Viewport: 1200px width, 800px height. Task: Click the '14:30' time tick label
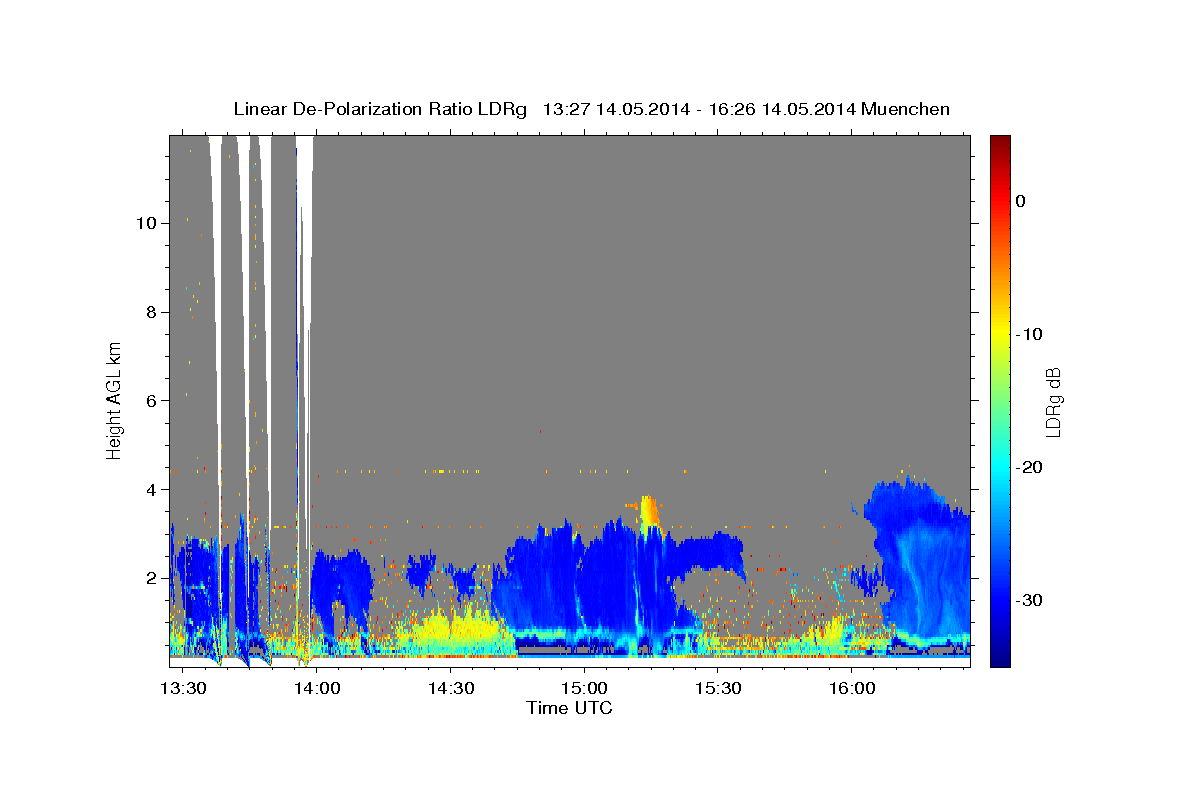pos(450,688)
